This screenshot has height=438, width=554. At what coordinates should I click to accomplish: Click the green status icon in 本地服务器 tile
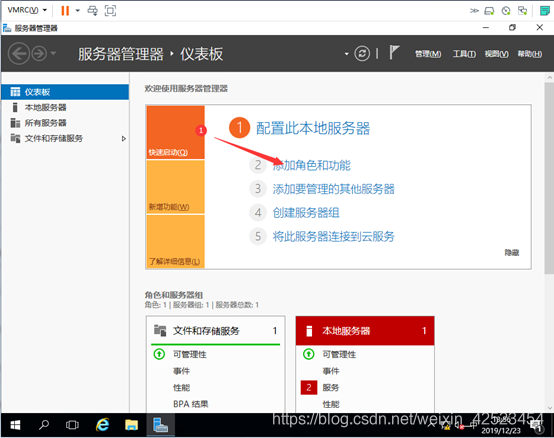[x=309, y=354]
